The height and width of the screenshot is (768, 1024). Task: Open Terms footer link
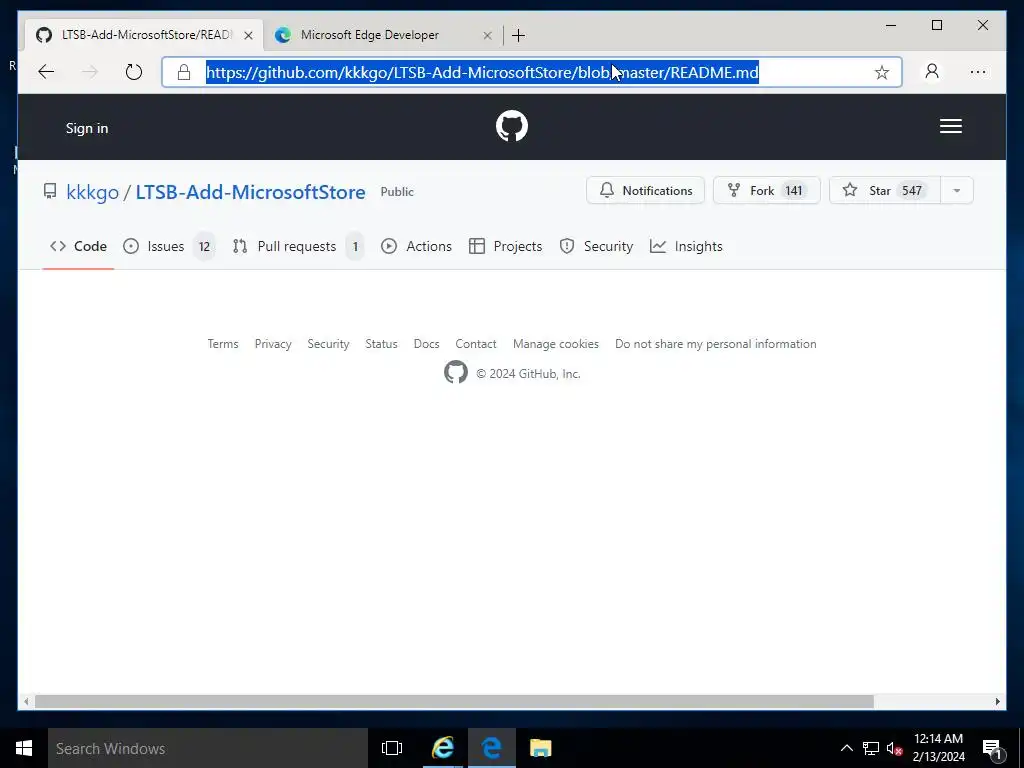pyautogui.click(x=223, y=344)
